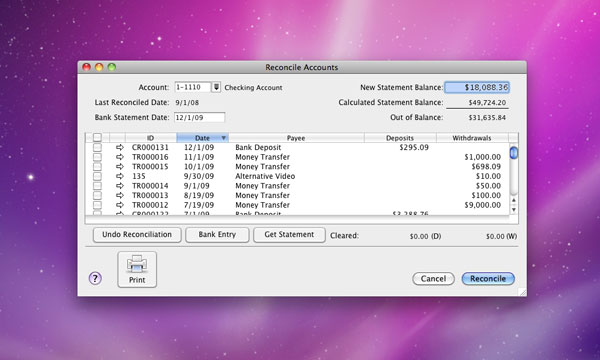Open detail arrow for TR000014 row
The image size is (600, 360).
(120, 186)
